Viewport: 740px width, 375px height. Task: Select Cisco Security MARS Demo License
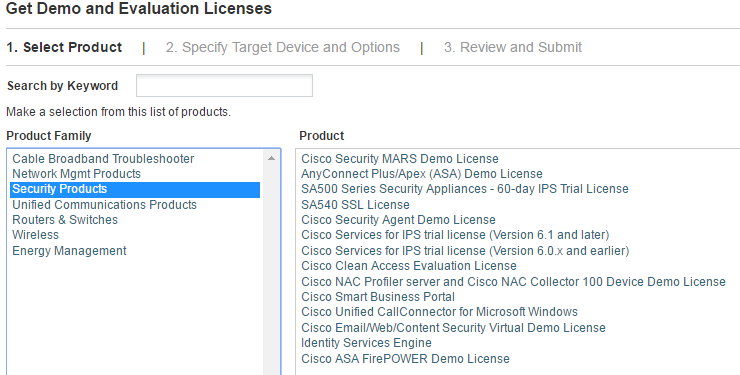click(400, 159)
